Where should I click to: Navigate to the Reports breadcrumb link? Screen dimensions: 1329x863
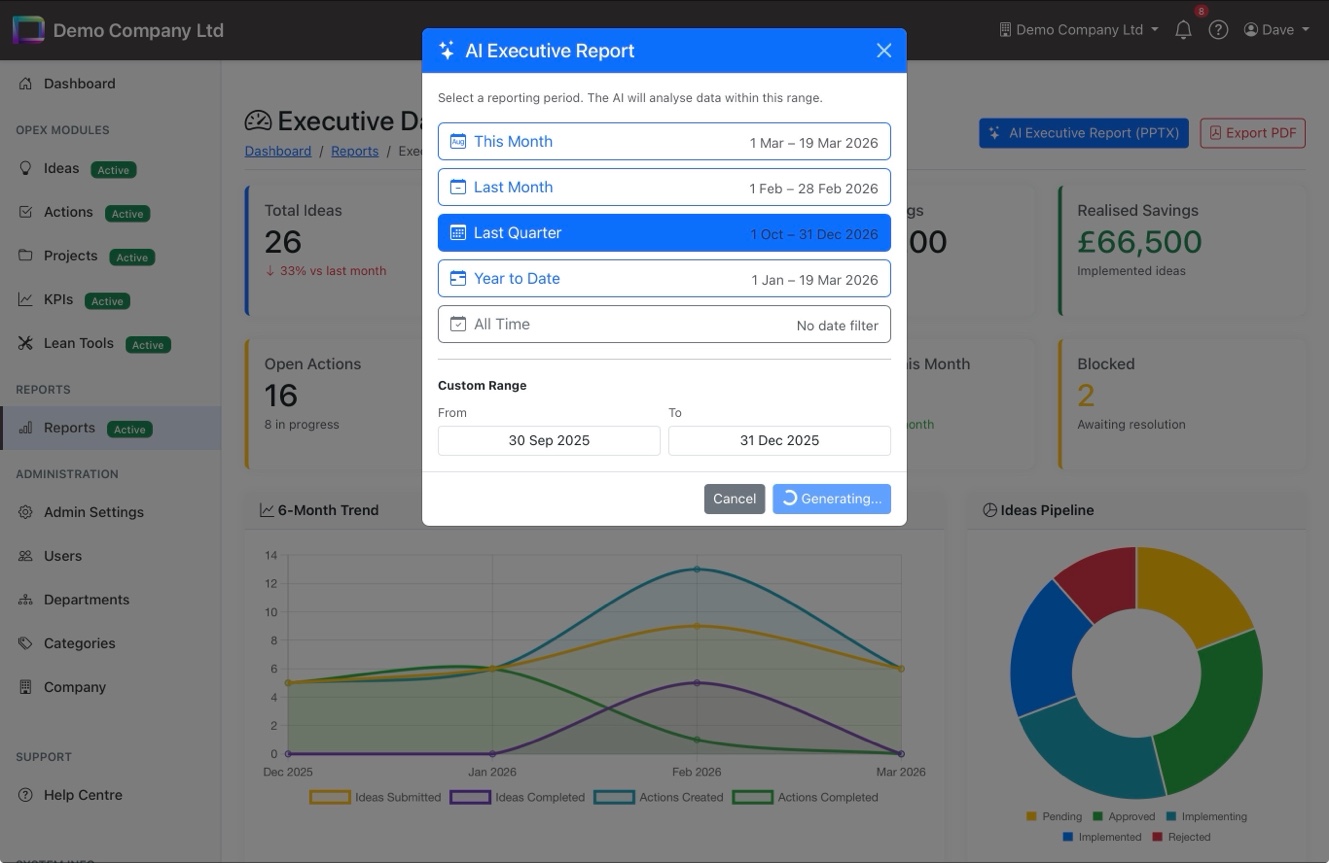(x=355, y=151)
